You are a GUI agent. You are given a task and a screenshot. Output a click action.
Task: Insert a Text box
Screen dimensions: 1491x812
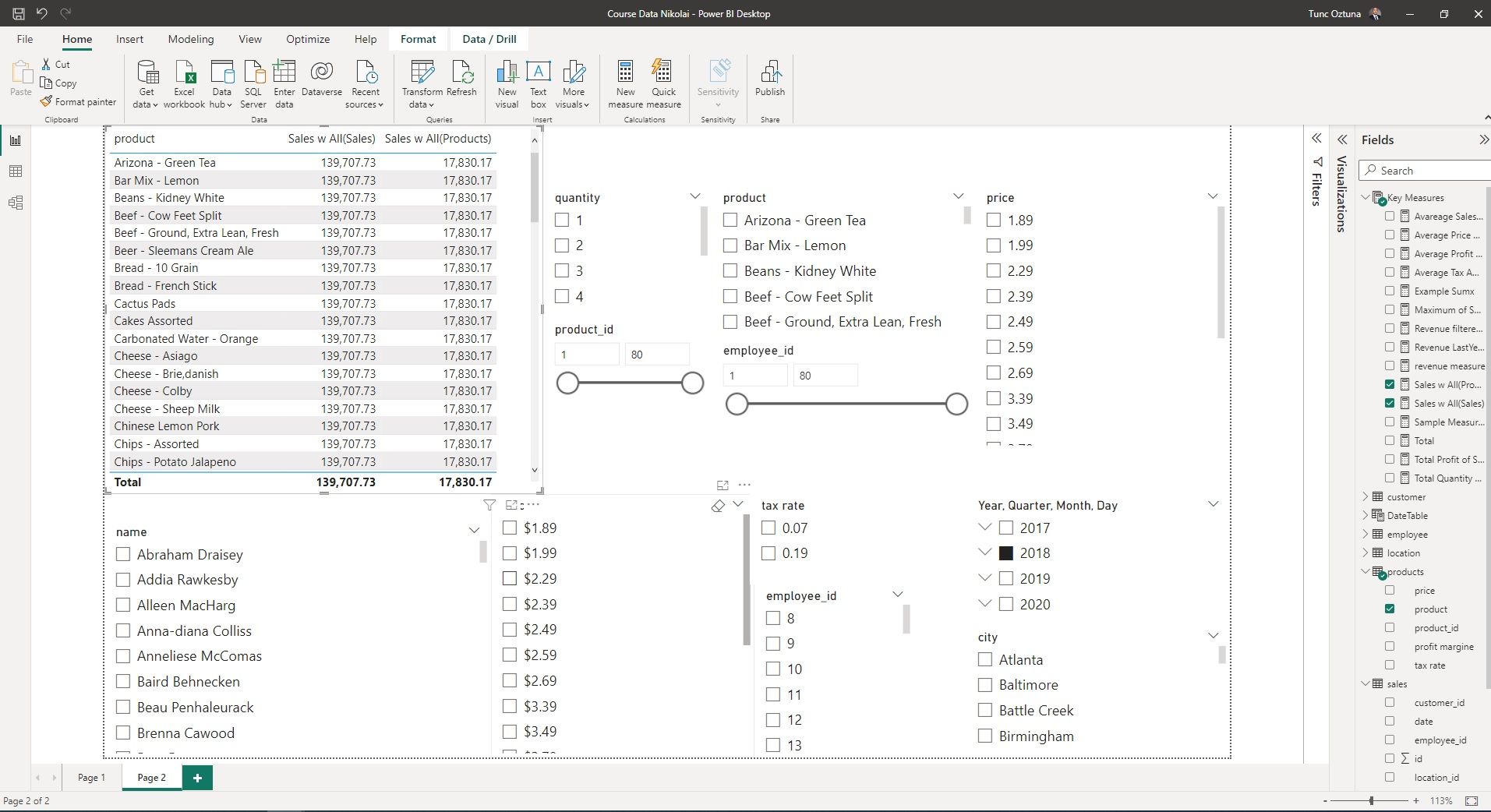tap(539, 84)
